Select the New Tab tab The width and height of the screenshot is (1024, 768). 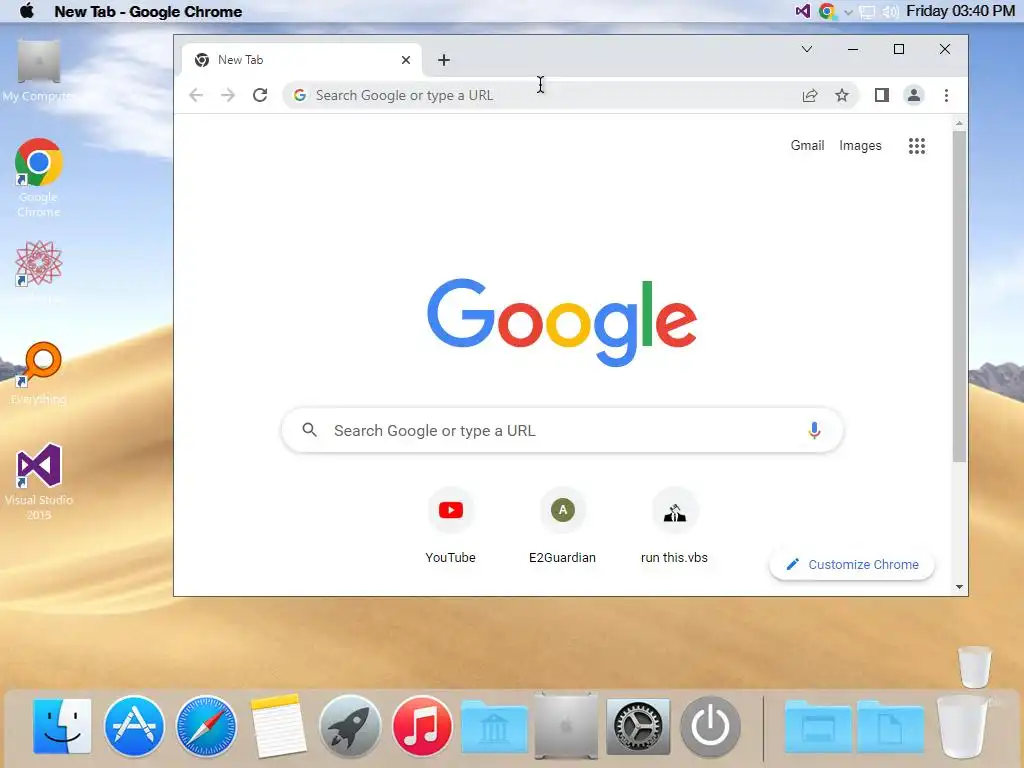coord(302,60)
